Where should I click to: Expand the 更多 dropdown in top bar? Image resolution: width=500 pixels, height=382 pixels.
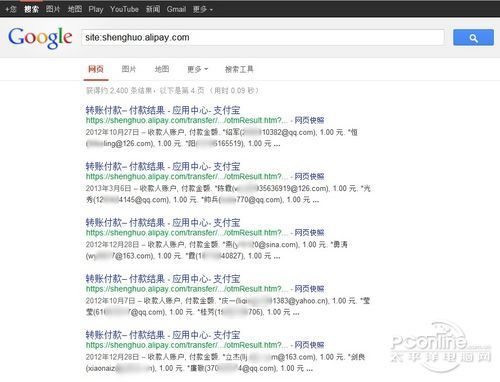[x=203, y=9]
